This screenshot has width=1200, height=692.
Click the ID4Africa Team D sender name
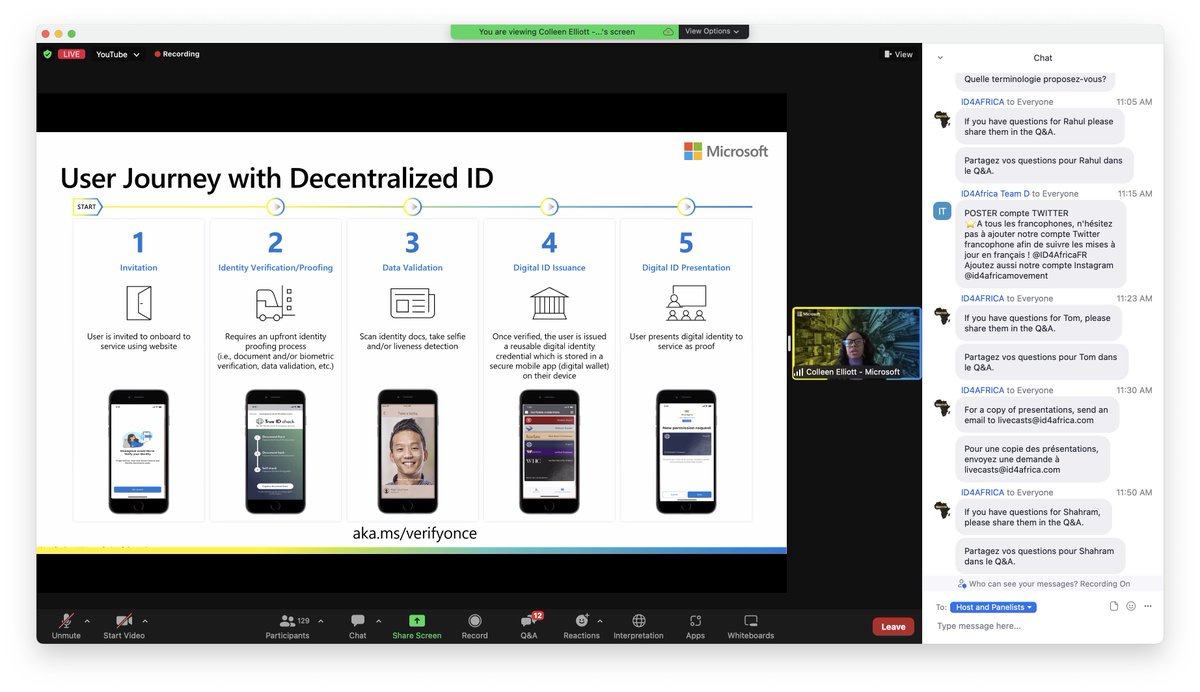pyautogui.click(x=995, y=194)
